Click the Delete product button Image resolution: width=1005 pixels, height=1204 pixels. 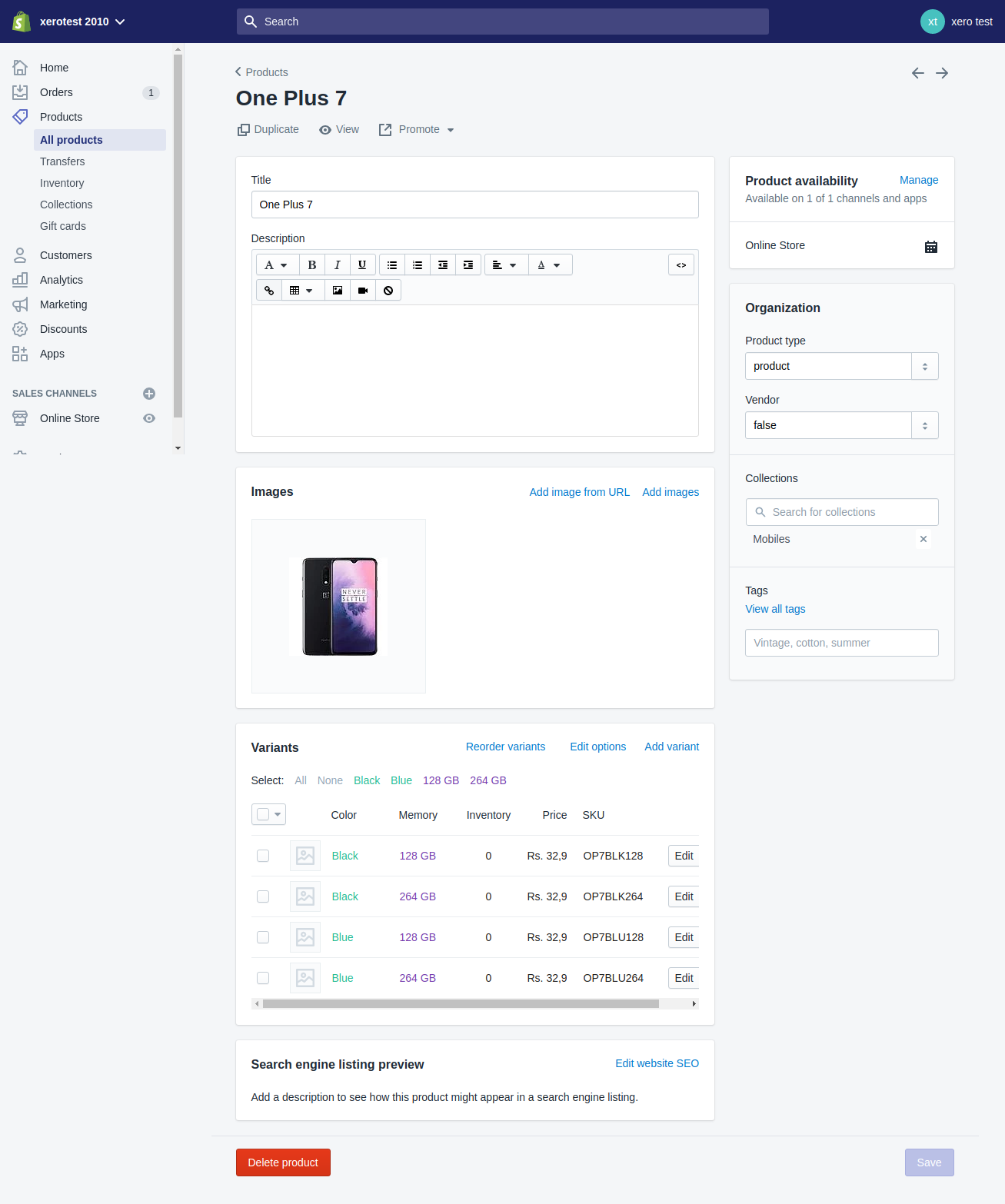[283, 1162]
